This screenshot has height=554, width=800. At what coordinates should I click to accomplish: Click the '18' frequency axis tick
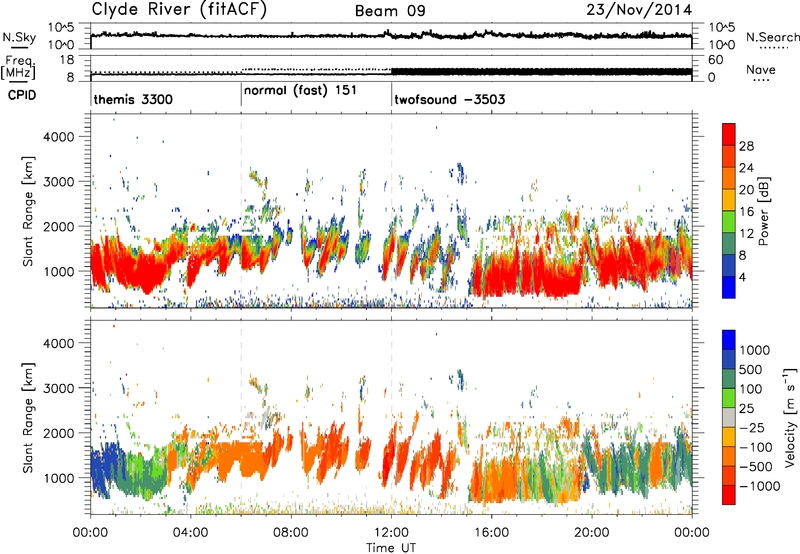point(67,60)
